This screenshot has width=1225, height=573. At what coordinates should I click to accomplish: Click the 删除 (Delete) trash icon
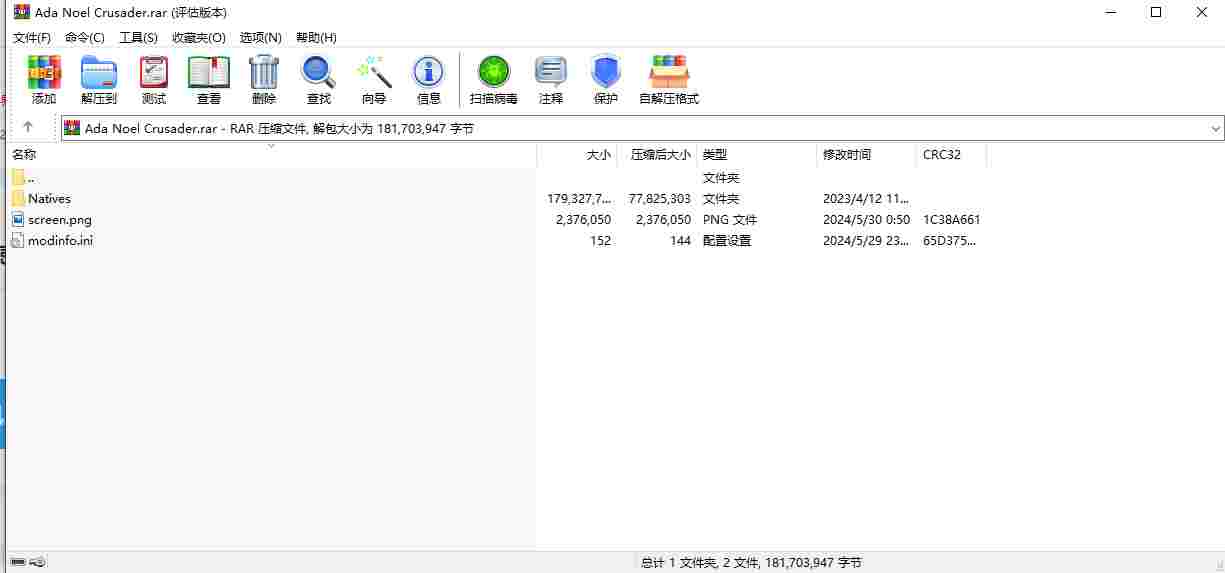264,72
